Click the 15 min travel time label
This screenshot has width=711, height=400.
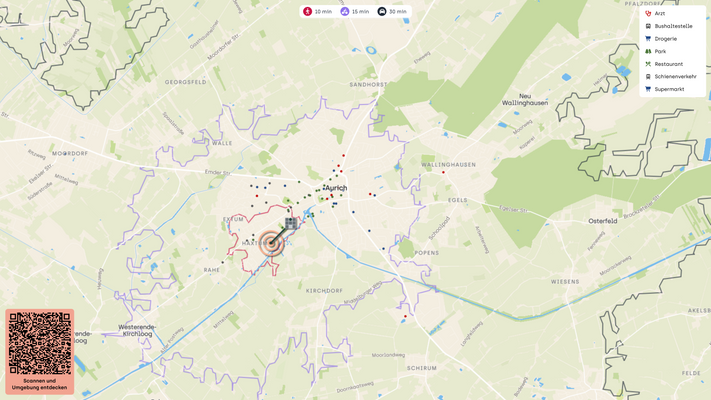[x=360, y=12]
